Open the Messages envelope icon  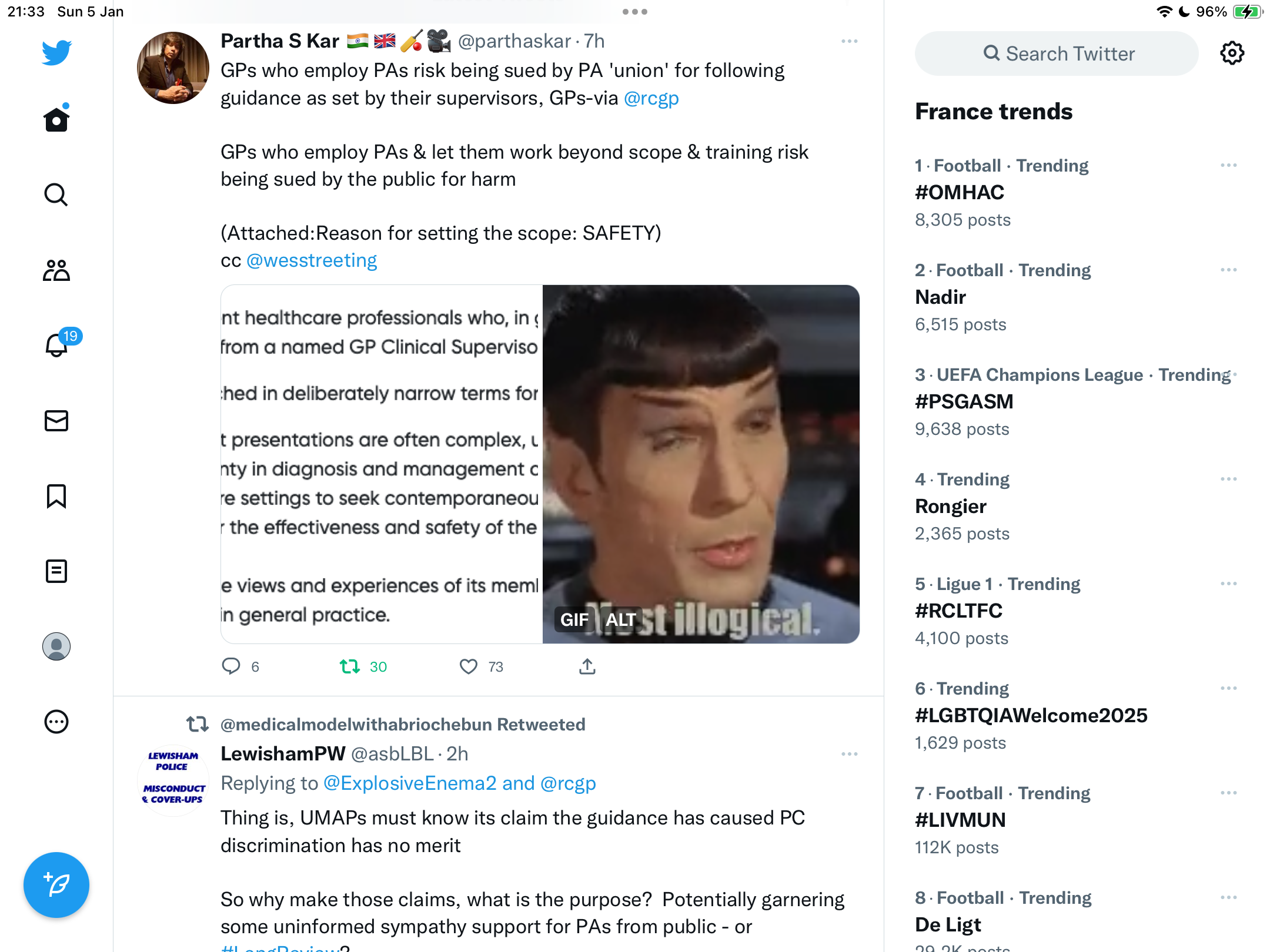(56, 421)
